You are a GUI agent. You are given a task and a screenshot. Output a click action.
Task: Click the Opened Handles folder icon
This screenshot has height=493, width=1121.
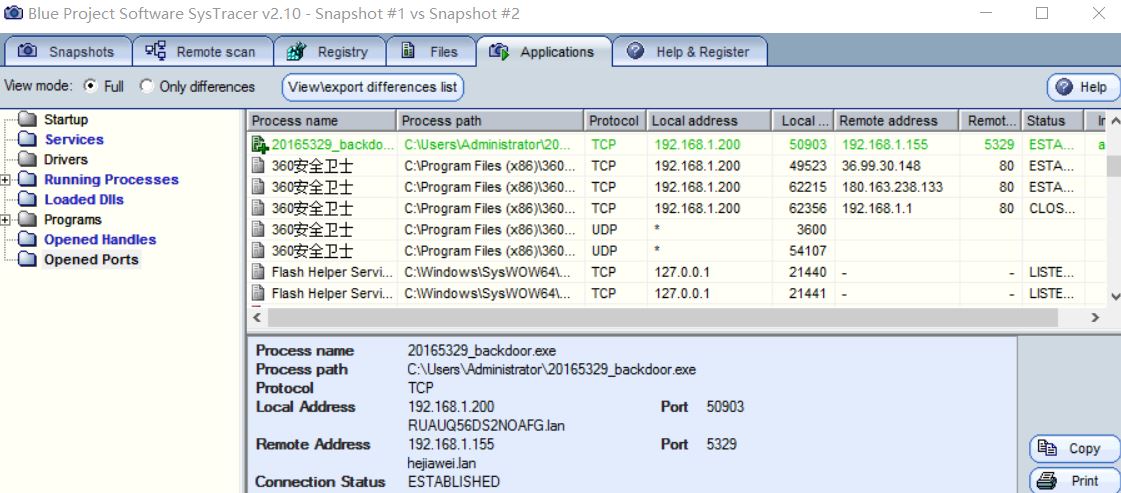[27, 239]
